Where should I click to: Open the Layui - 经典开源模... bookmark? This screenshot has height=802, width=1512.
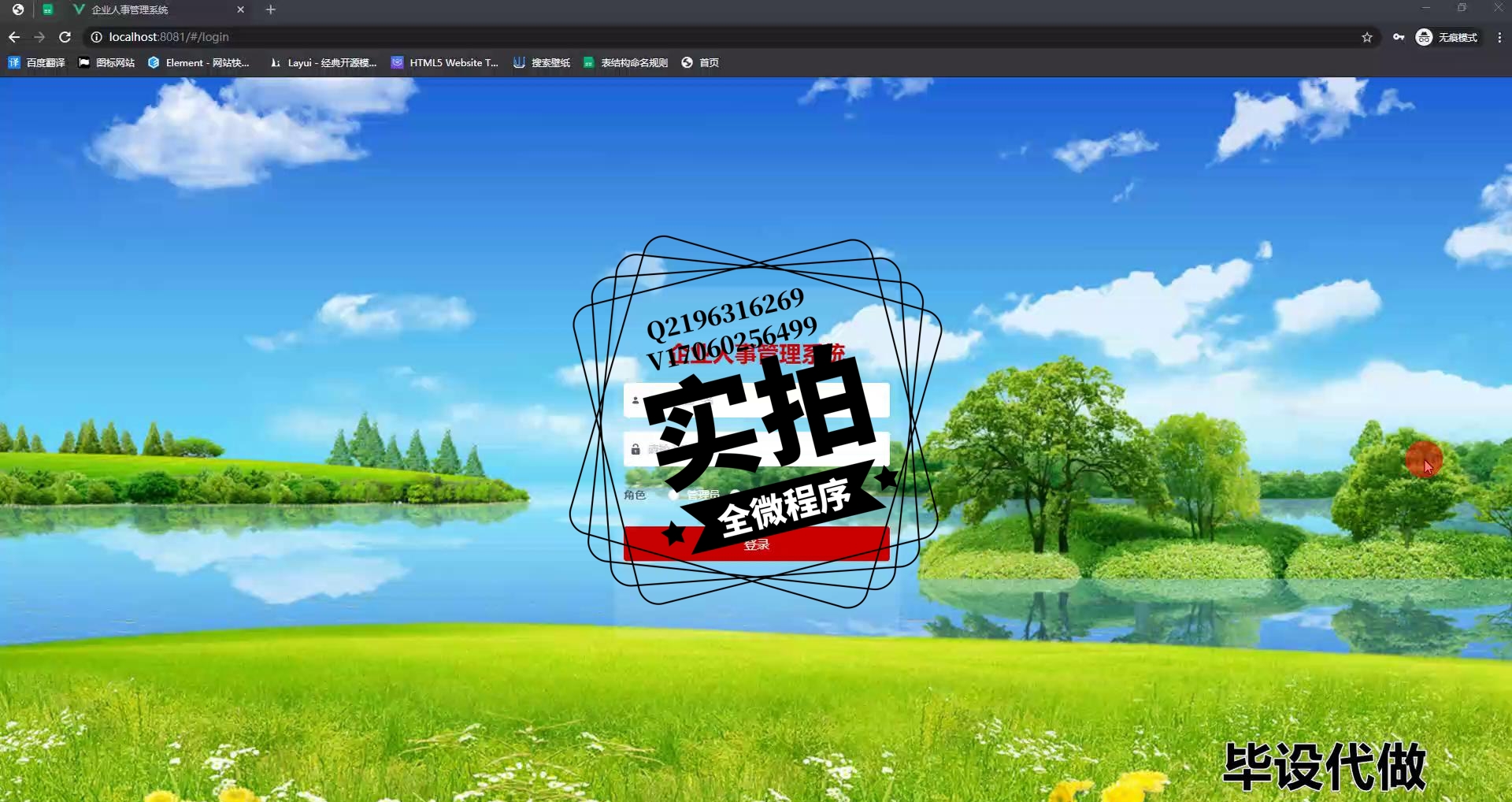point(323,62)
